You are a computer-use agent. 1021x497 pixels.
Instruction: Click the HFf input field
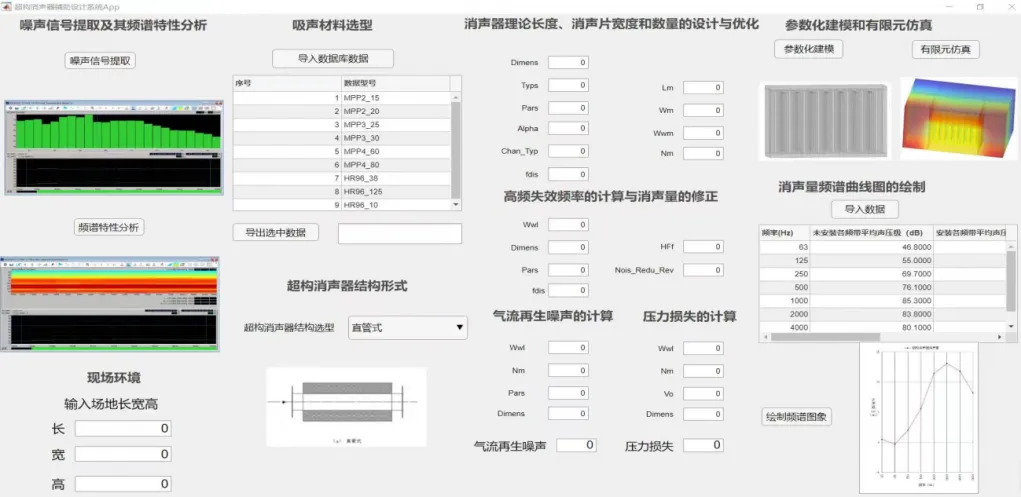(703, 247)
